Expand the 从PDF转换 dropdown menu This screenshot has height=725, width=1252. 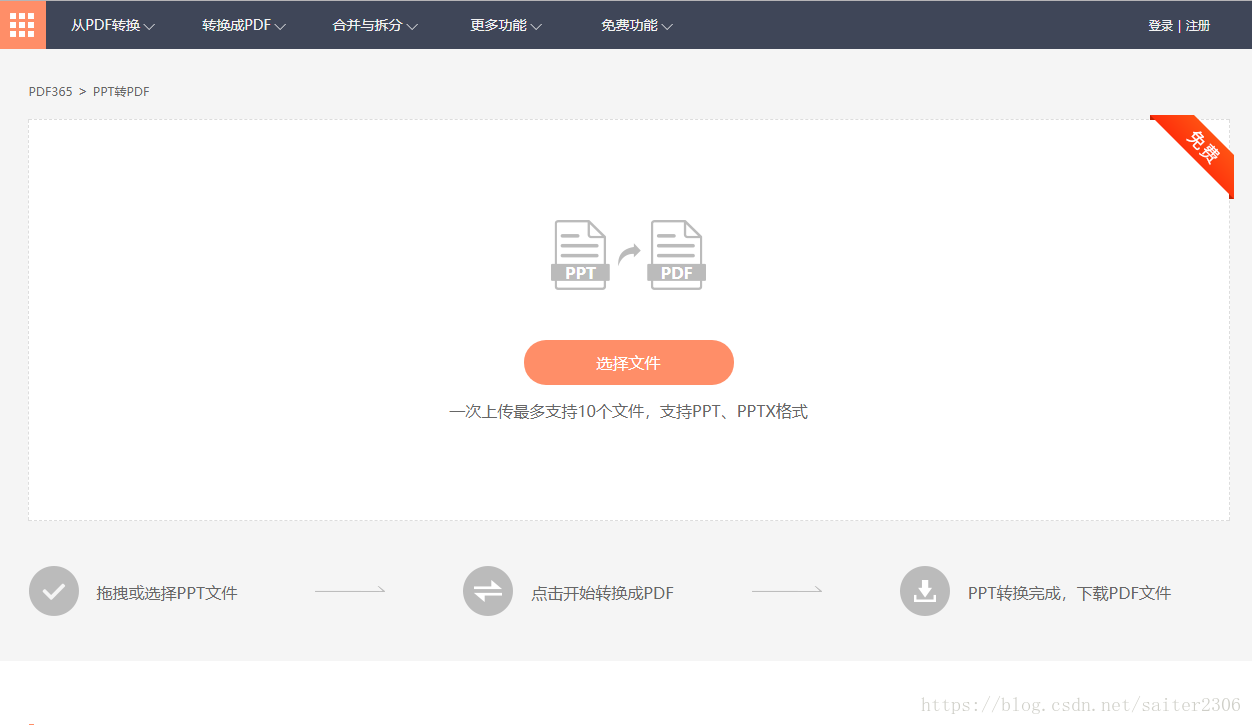pyautogui.click(x=113, y=26)
